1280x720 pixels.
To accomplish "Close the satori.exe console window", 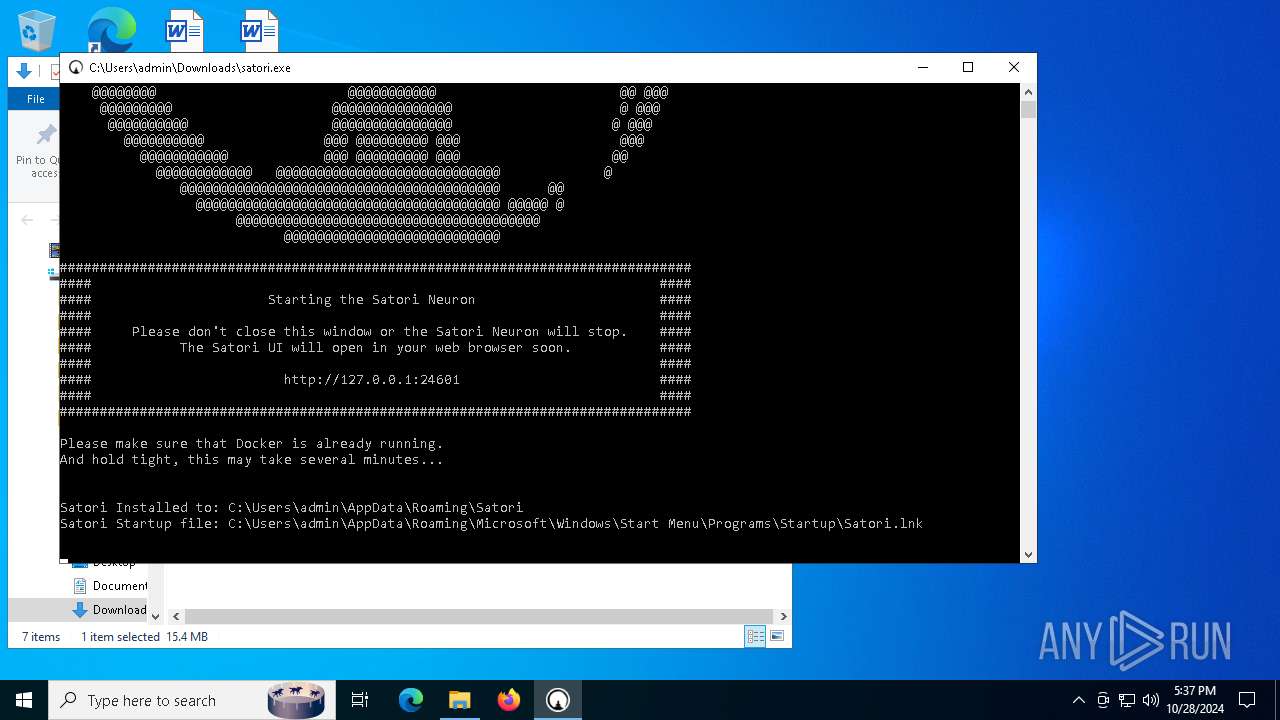I will click(x=1014, y=68).
